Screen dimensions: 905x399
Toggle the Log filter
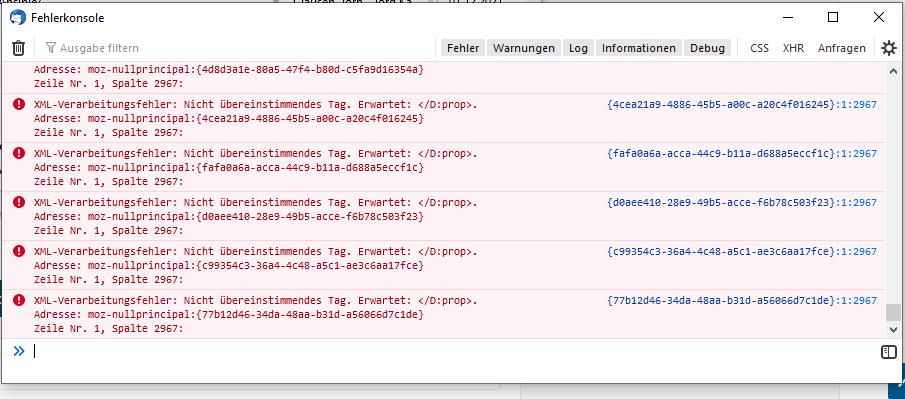point(578,48)
